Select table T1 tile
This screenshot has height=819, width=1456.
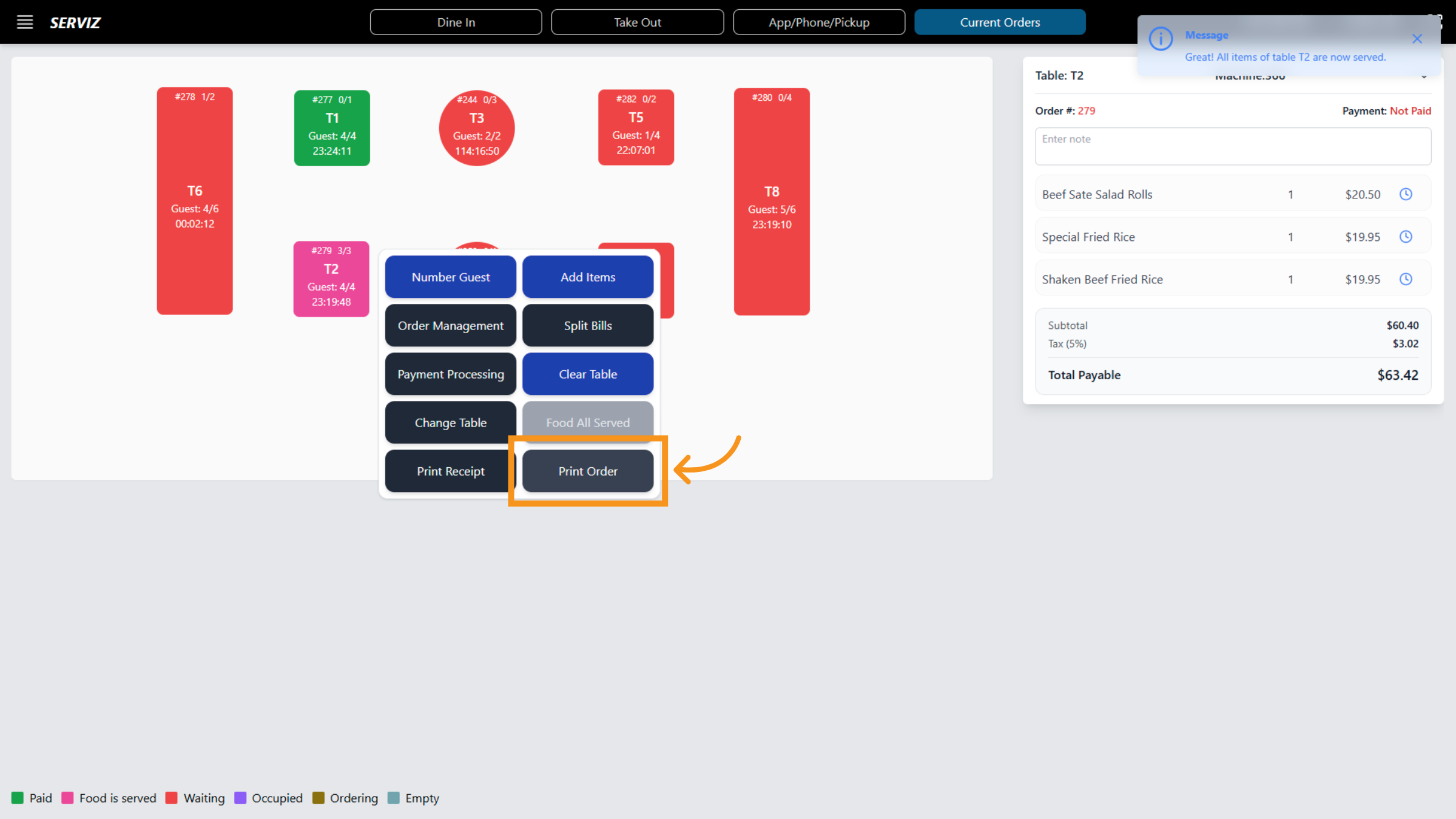tap(332, 128)
